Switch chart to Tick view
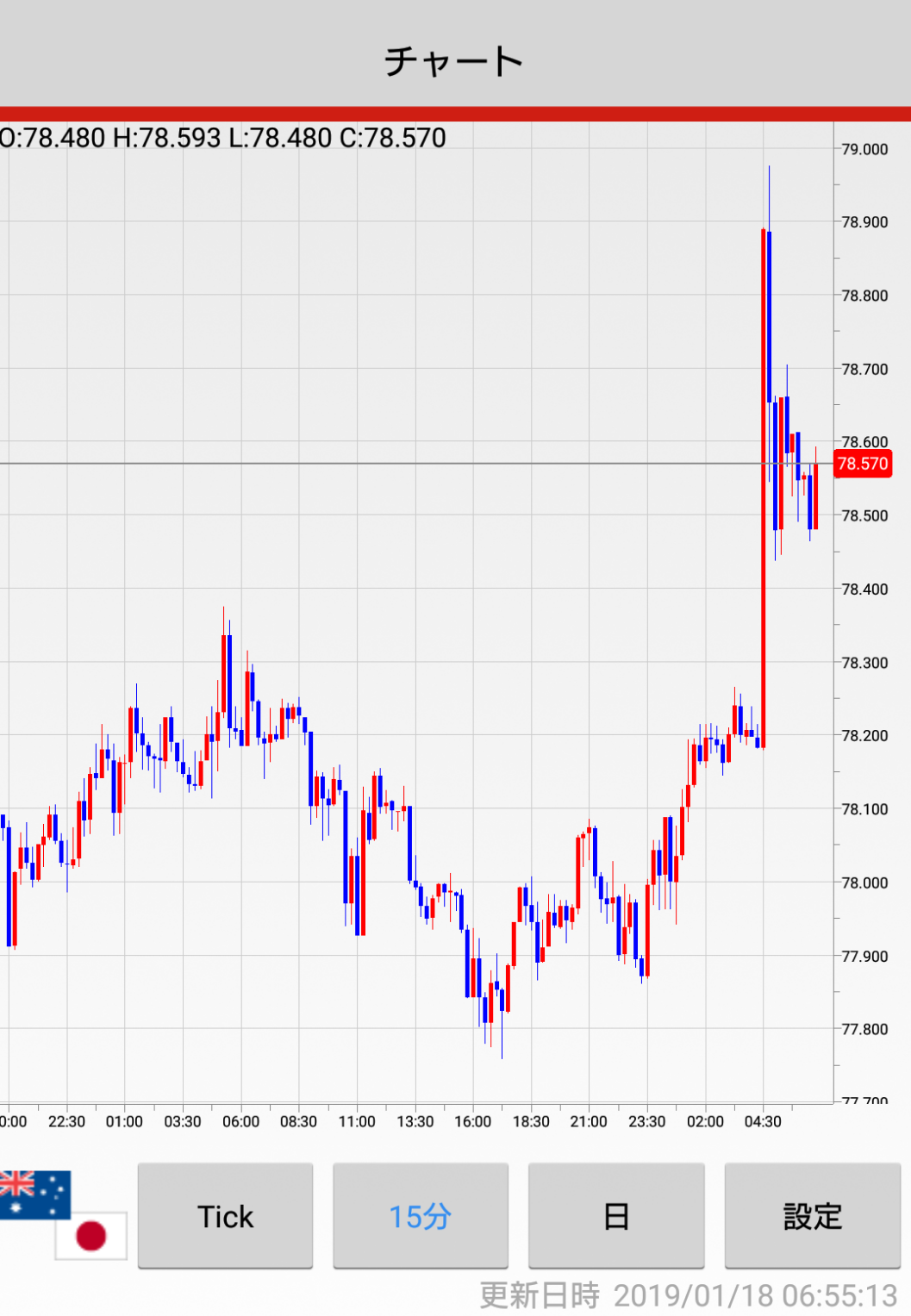The width and height of the screenshot is (911, 1316). [225, 1216]
